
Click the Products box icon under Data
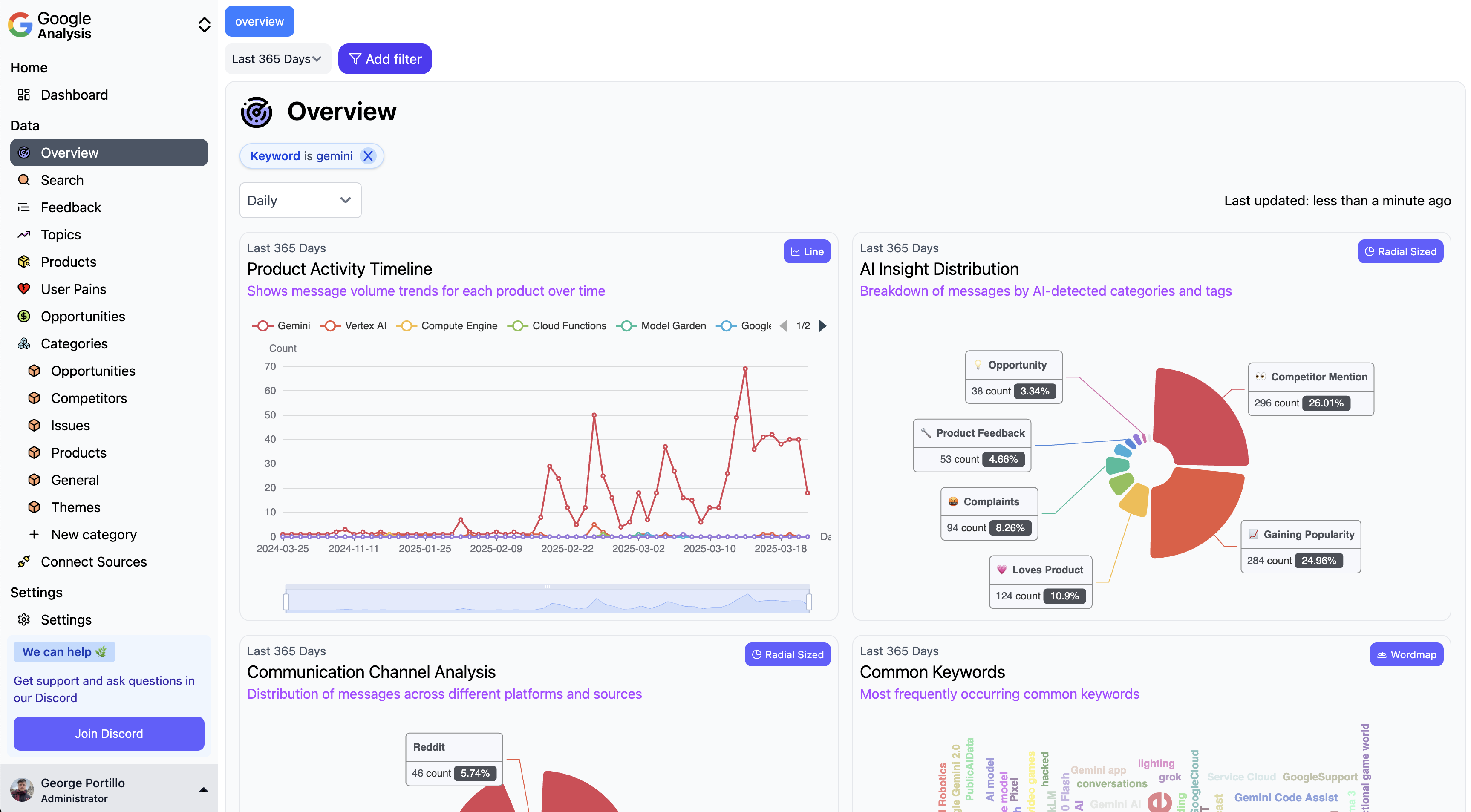[23, 262]
